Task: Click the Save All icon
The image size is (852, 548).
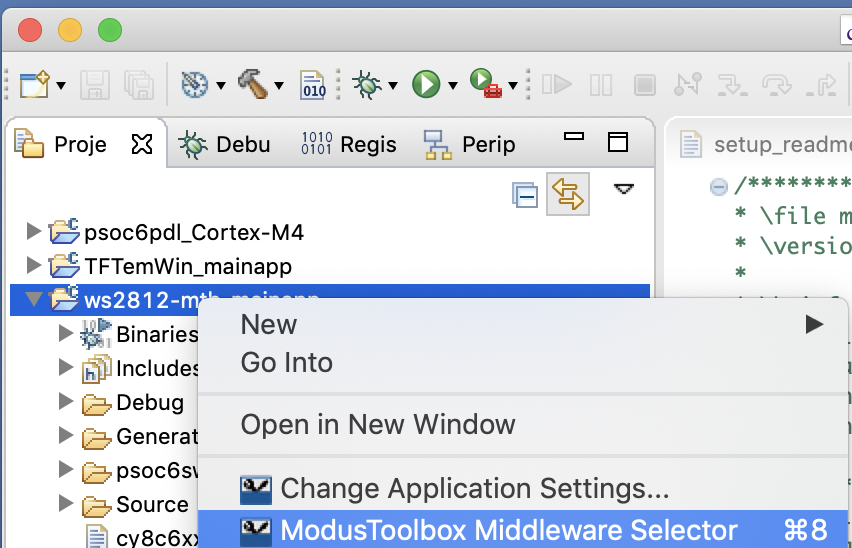Action: [140, 85]
